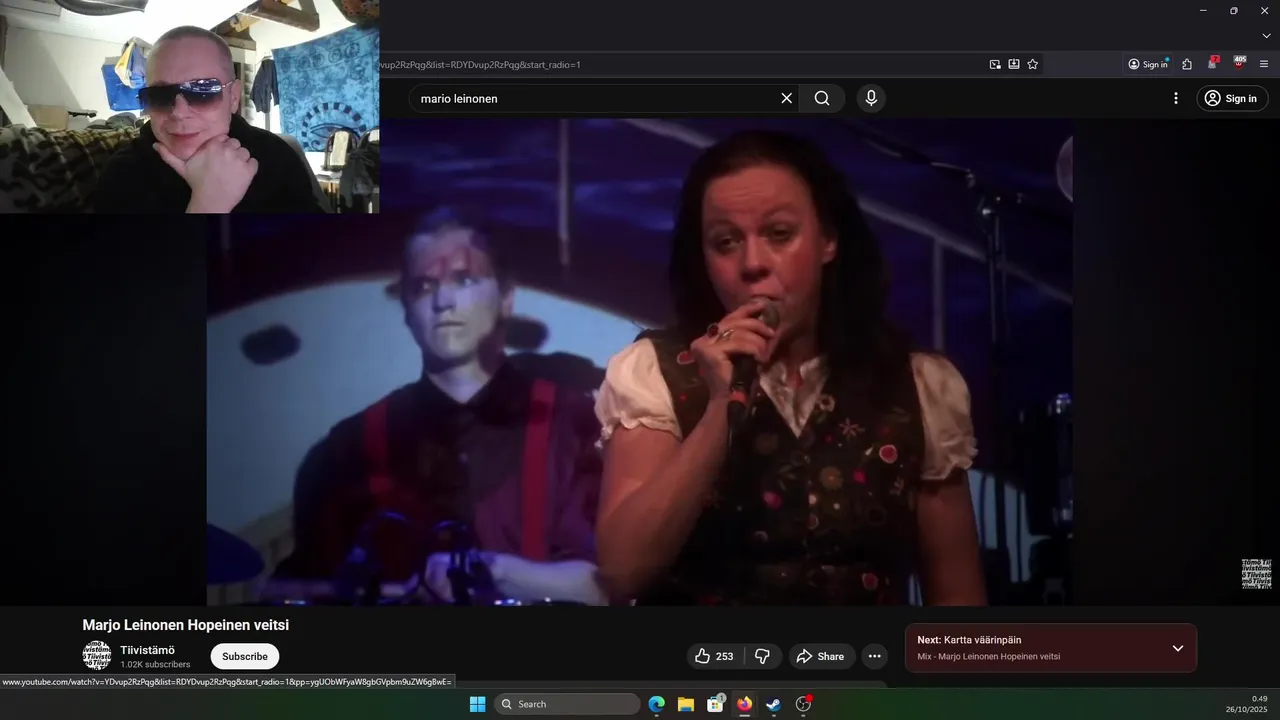Screen dimensions: 1280x720
Task: Open the Windows Start menu
Action: click(x=477, y=704)
